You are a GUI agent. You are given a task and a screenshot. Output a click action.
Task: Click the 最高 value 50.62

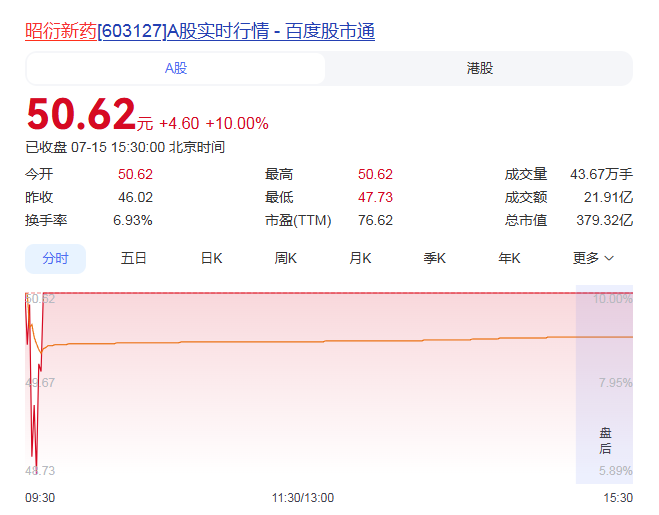[375, 174]
